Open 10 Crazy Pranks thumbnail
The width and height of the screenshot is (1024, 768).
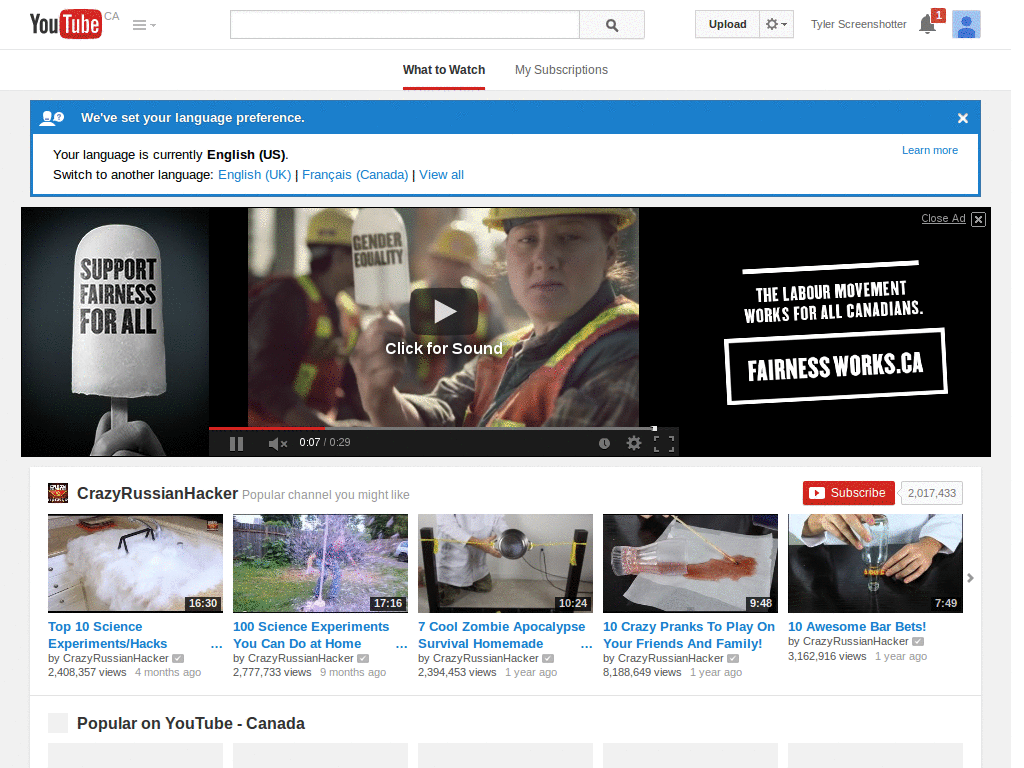[x=690, y=563]
